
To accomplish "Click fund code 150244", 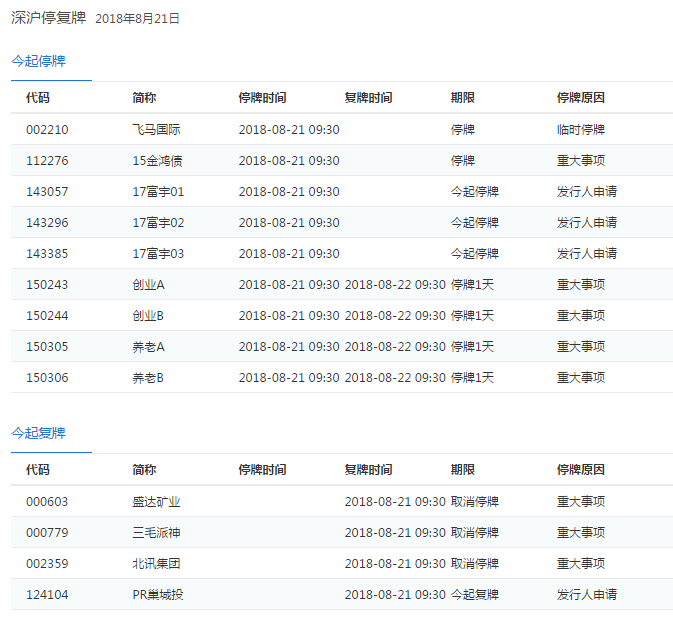I will point(47,316).
